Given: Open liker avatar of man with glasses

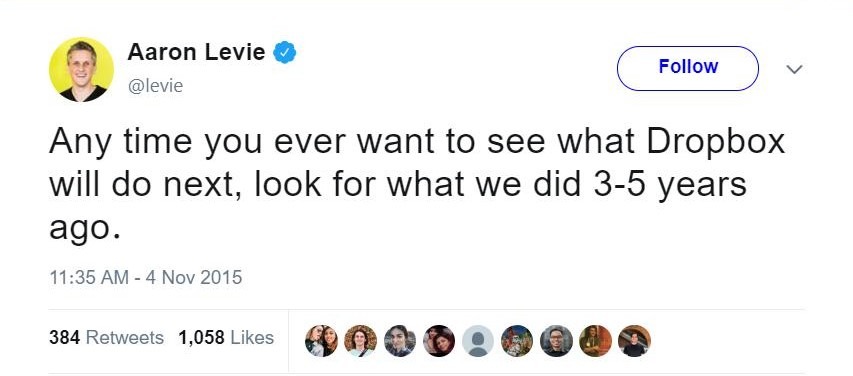Looking at the screenshot, I should pyautogui.click(x=556, y=341).
